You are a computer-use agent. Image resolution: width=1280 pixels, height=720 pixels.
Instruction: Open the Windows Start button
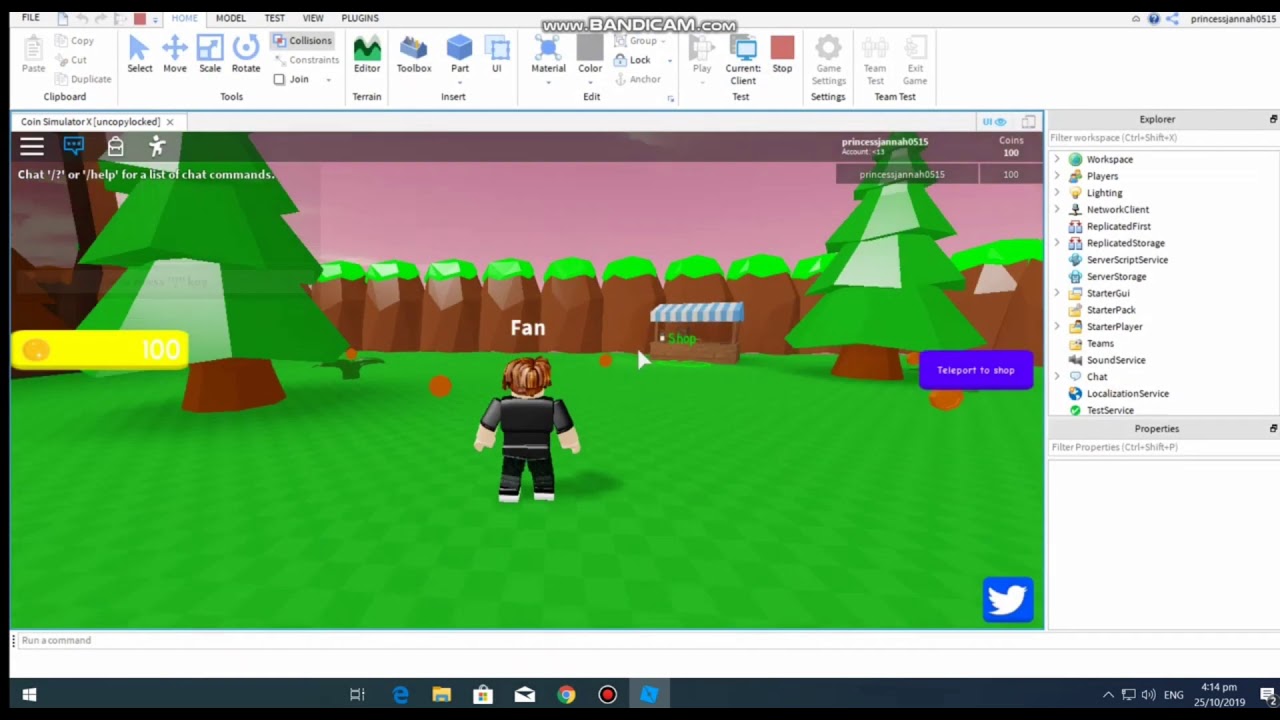point(29,695)
